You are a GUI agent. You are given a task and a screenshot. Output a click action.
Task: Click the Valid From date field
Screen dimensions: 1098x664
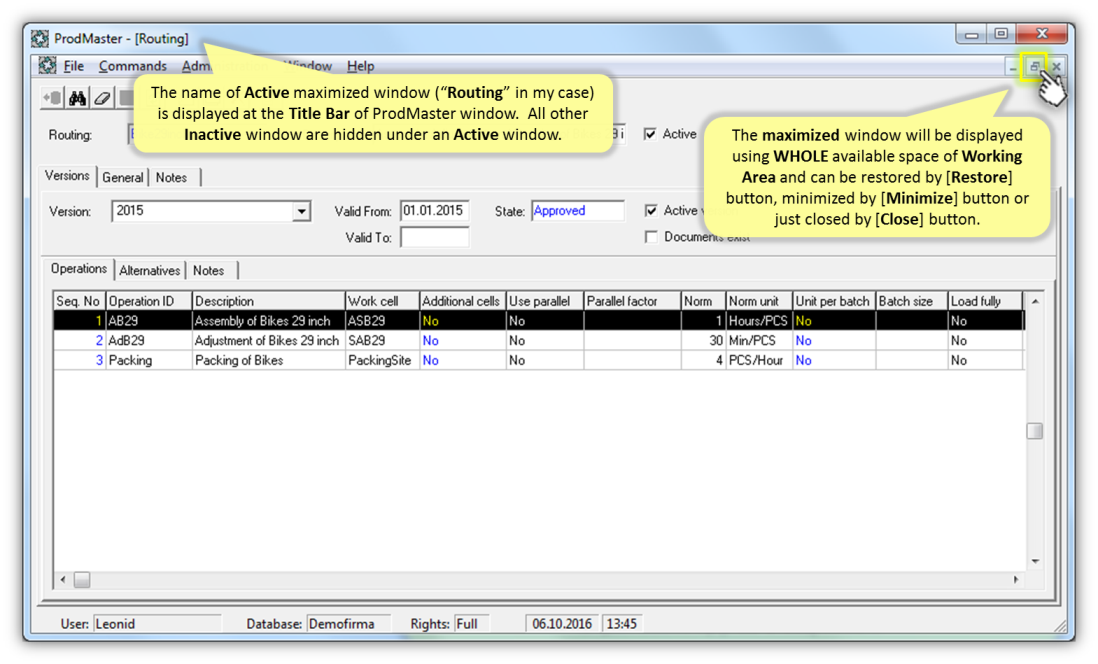(434, 211)
